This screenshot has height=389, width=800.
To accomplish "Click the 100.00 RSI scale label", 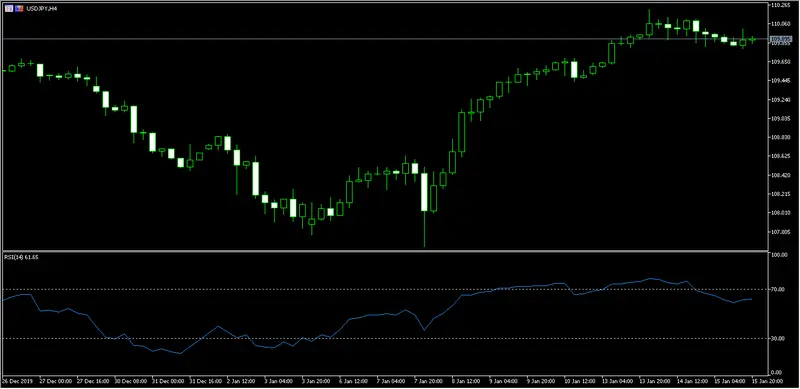I will click(778, 255).
